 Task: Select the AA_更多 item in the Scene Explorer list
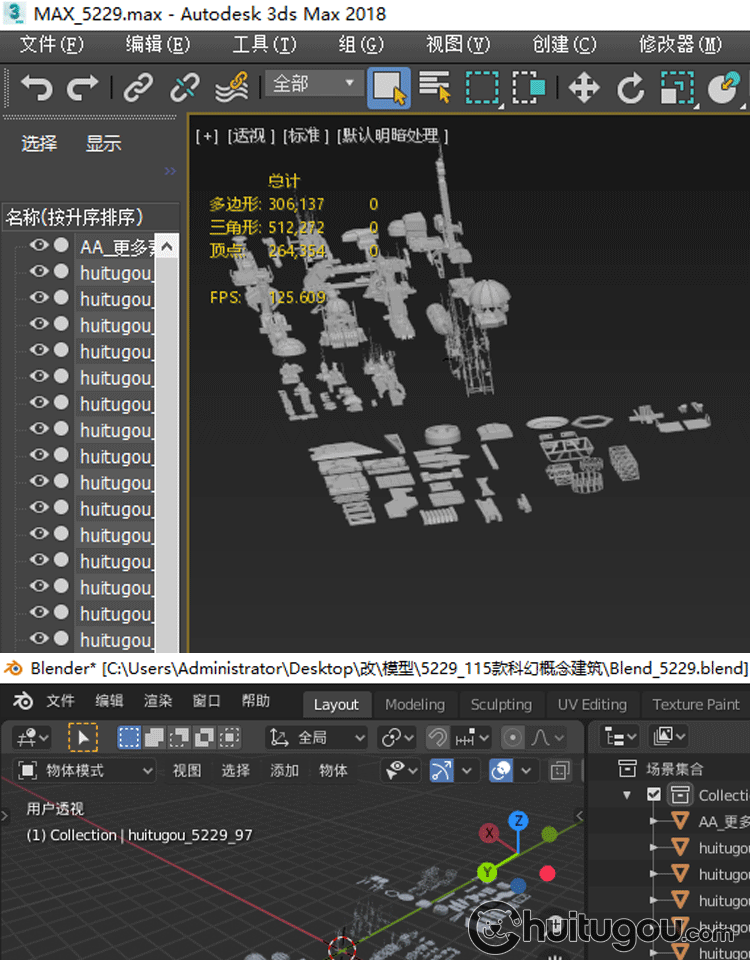click(115, 247)
